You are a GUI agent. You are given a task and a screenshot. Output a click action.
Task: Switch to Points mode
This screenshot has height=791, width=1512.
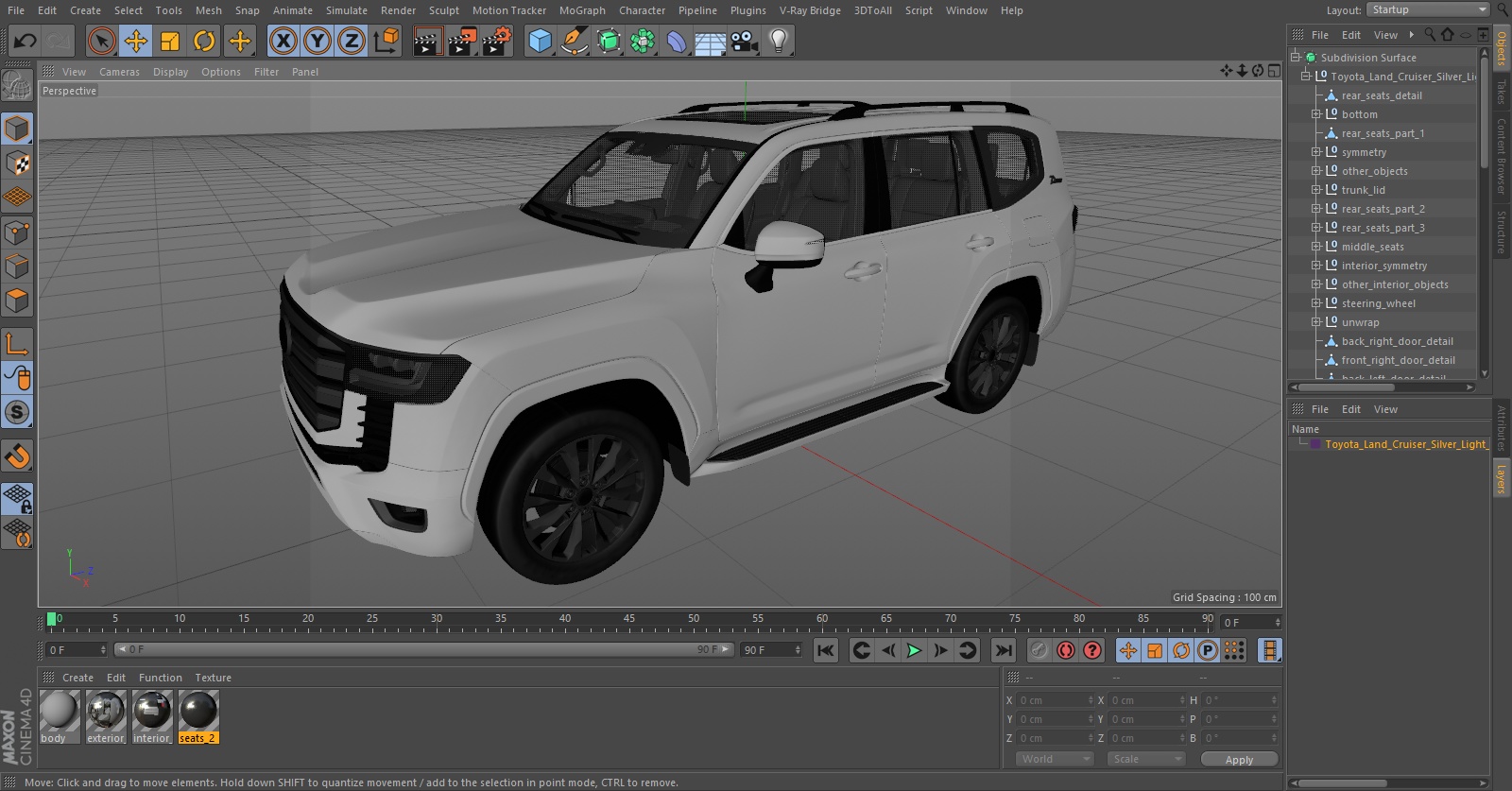click(x=17, y=232)
